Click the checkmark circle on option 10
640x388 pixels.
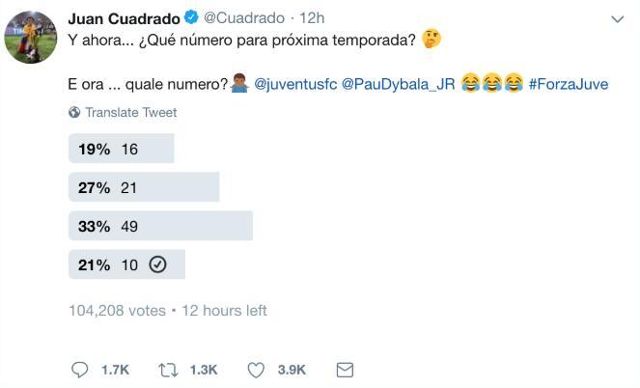pos(158,264)
